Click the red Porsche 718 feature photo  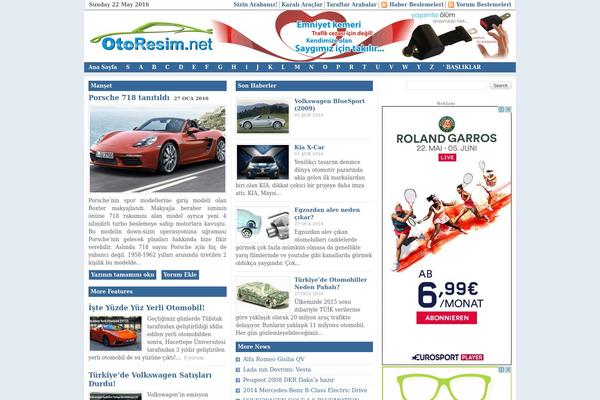[x=157, y=149]
